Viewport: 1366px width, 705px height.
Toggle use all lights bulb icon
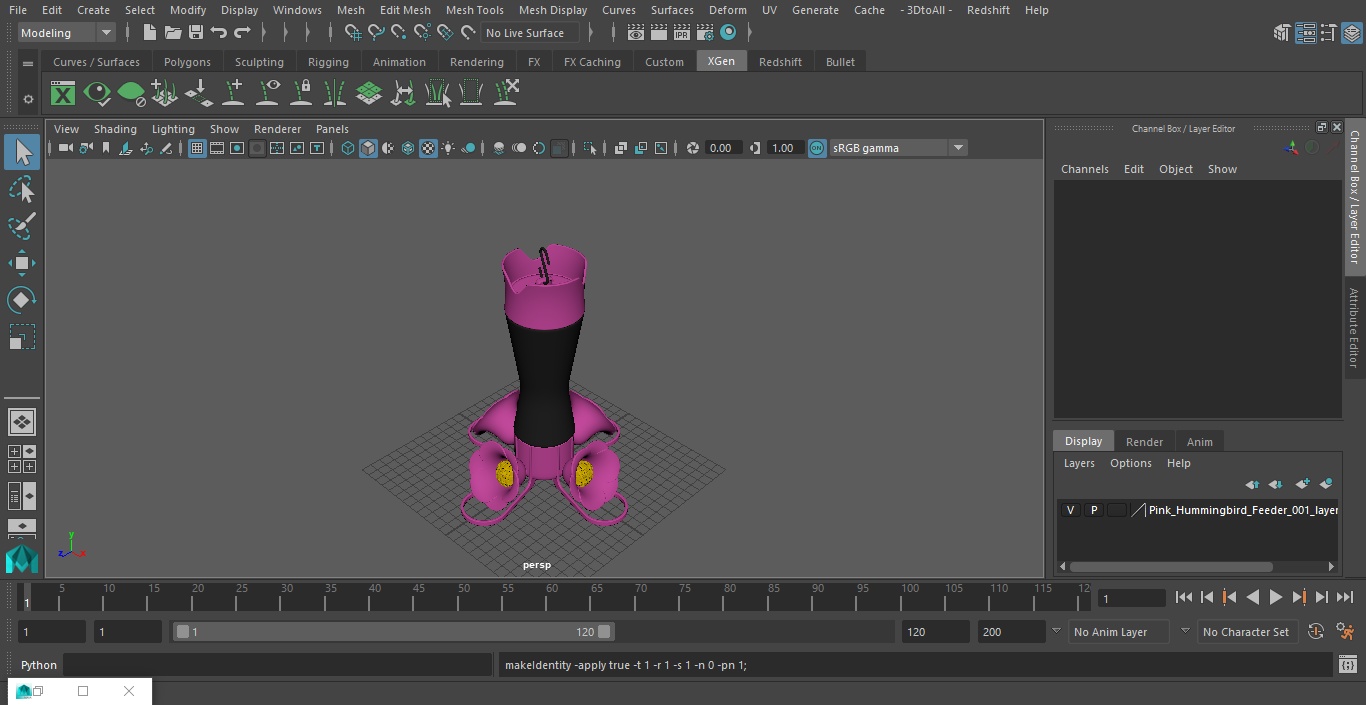448,148
